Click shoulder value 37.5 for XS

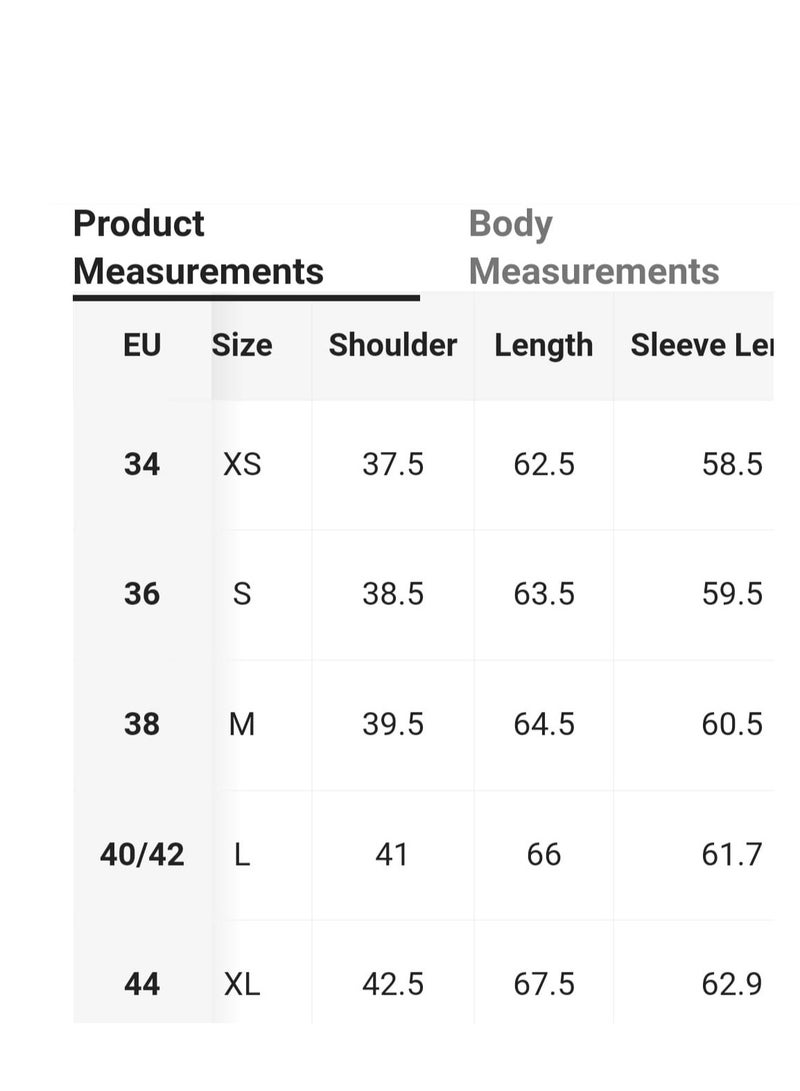coord(393,464)
